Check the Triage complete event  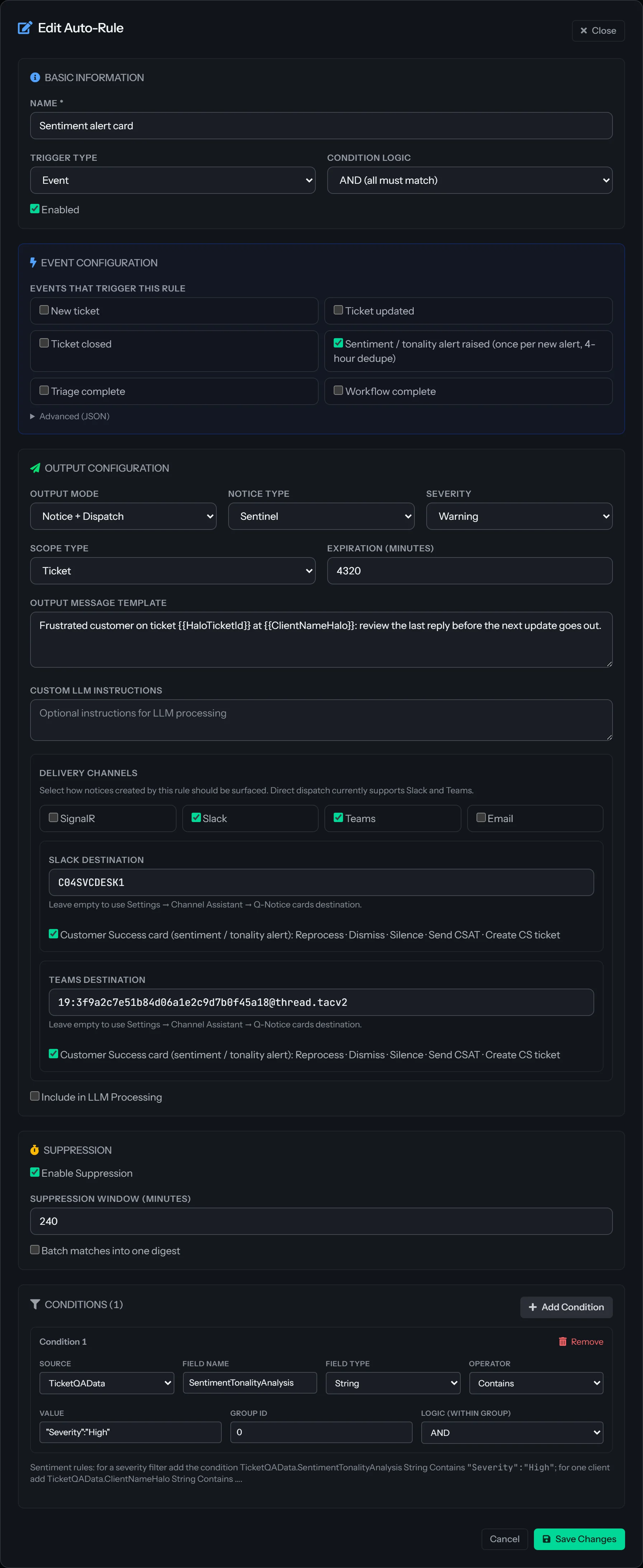44,390
